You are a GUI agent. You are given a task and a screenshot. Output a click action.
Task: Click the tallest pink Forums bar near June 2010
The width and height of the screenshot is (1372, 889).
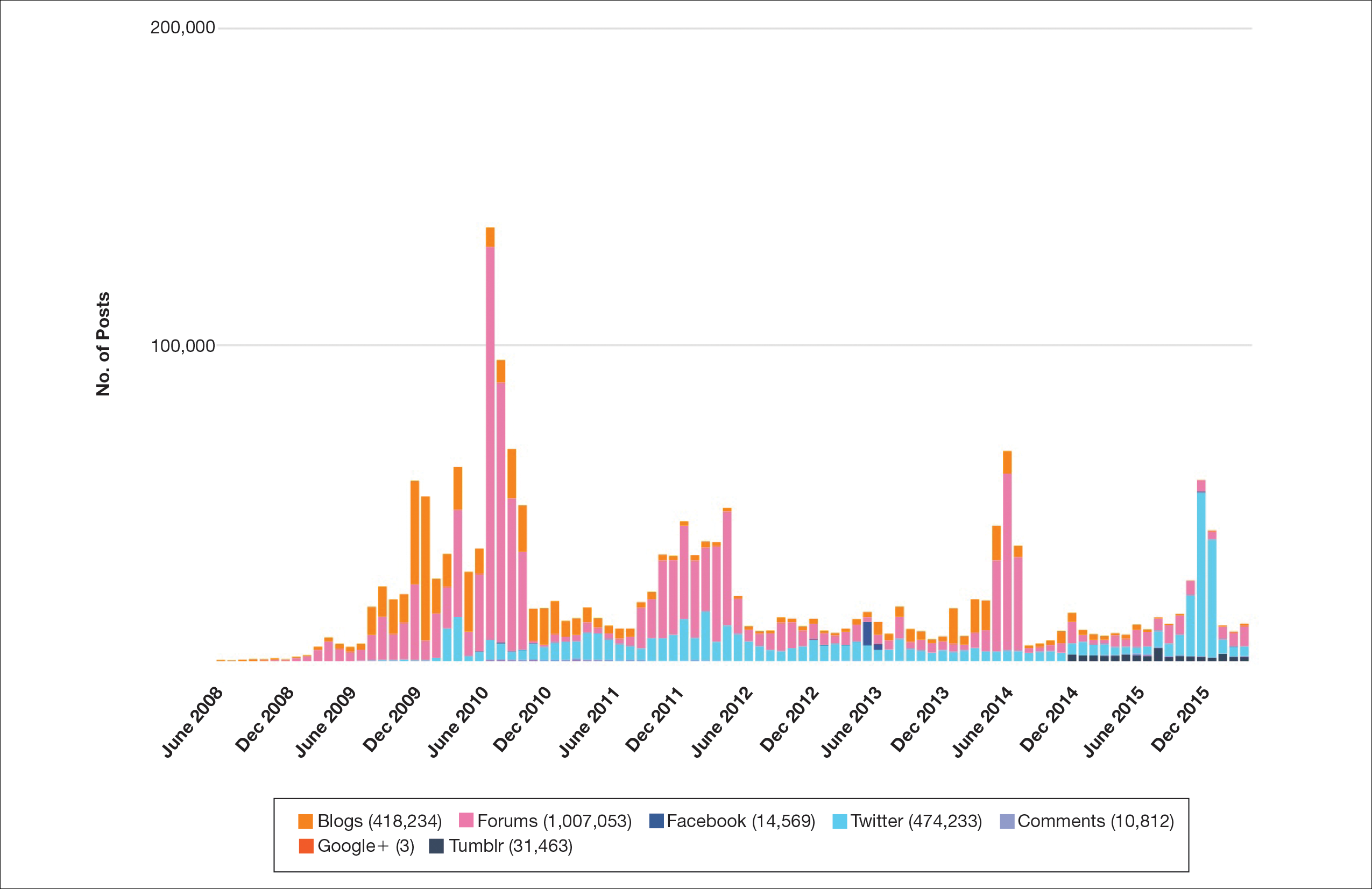coord(490,443)
